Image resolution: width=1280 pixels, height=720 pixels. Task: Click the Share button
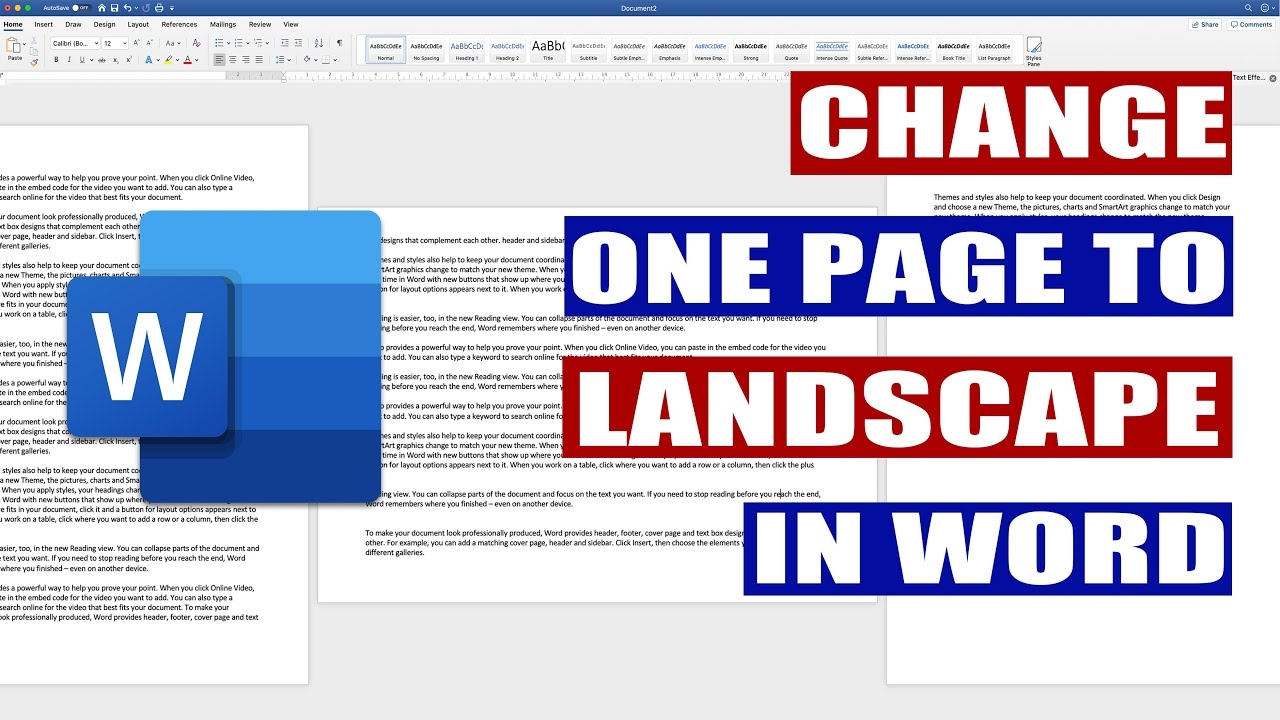point(1205,24)
